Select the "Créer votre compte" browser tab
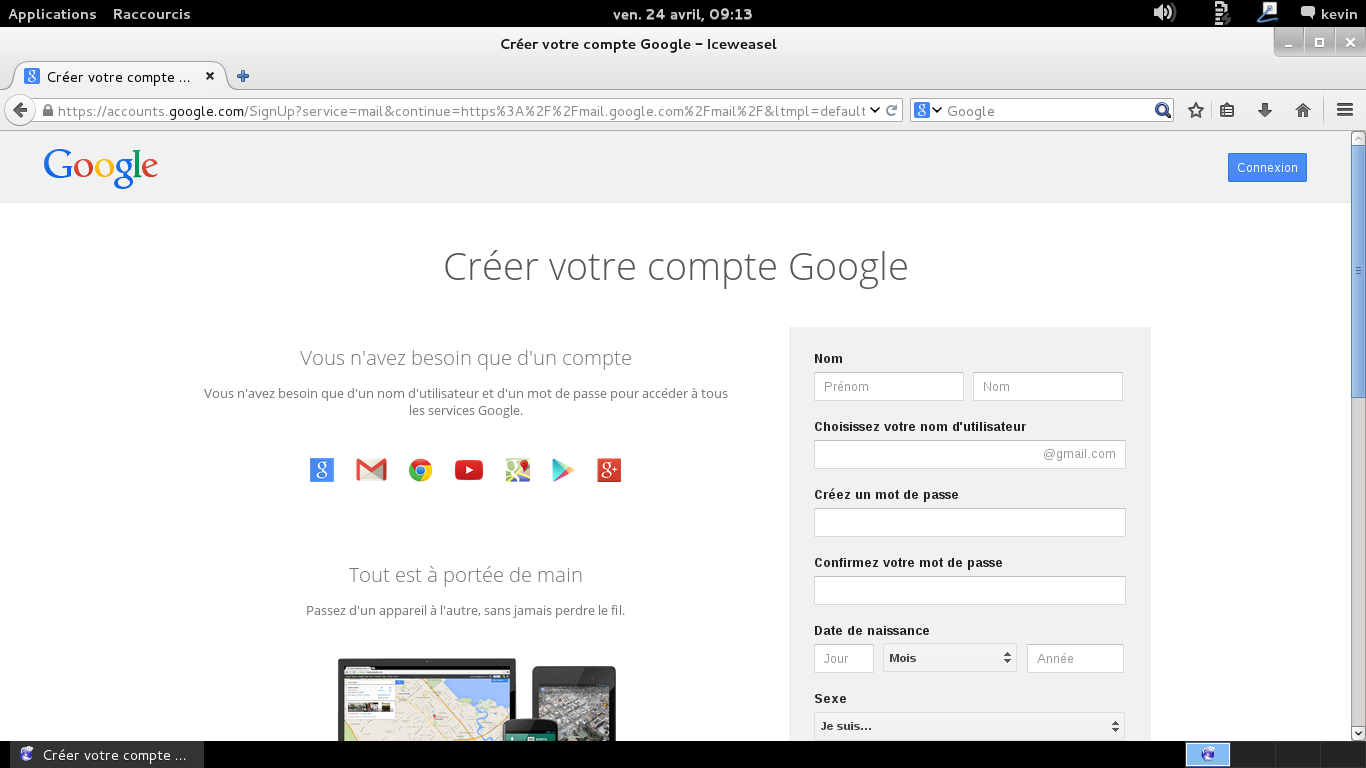The image size is (1366, 768). point(120,76)
